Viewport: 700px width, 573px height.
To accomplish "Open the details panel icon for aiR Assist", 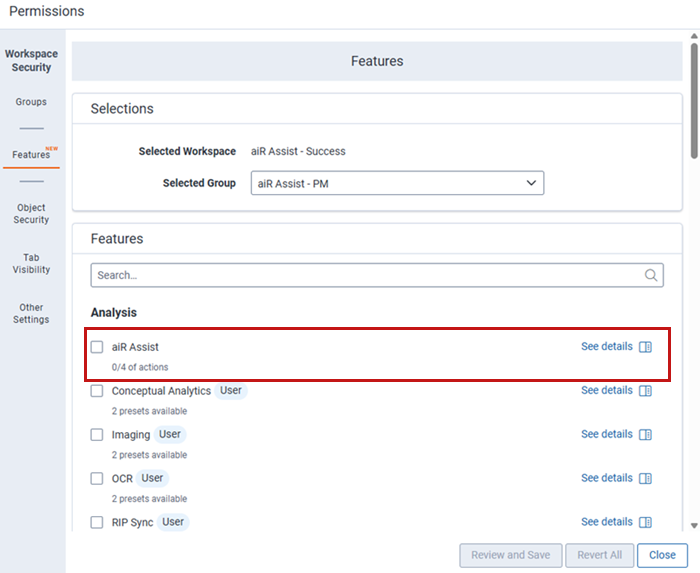I will 645,347.
